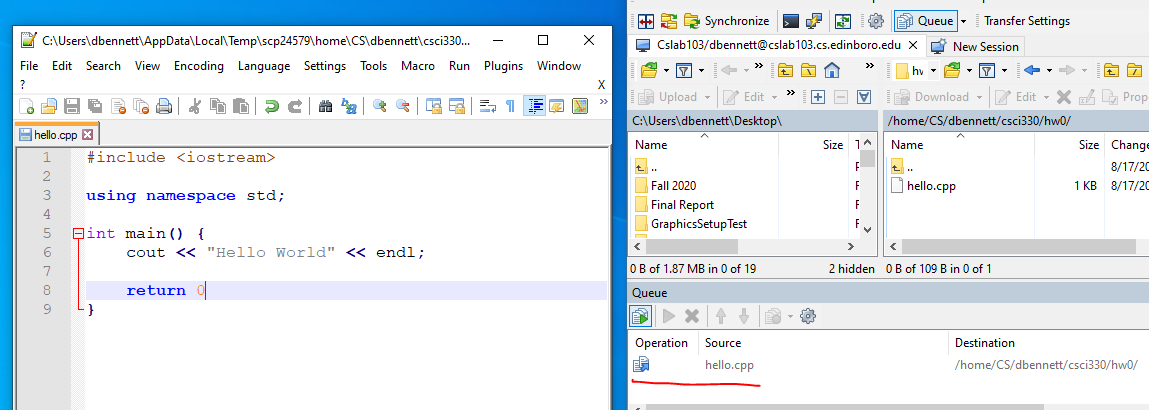Open remote back history dropdown arrow
The height and width of the screenshot is (410, 1149).
[1049, 71]
